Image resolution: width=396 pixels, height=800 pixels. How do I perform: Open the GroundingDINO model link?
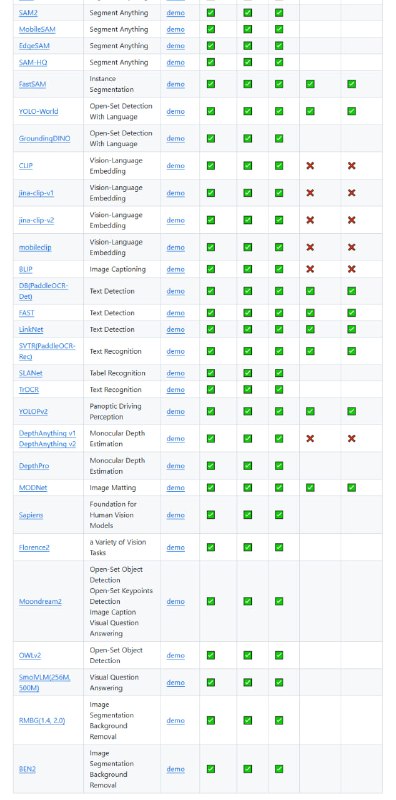click(x=44, y=138)
